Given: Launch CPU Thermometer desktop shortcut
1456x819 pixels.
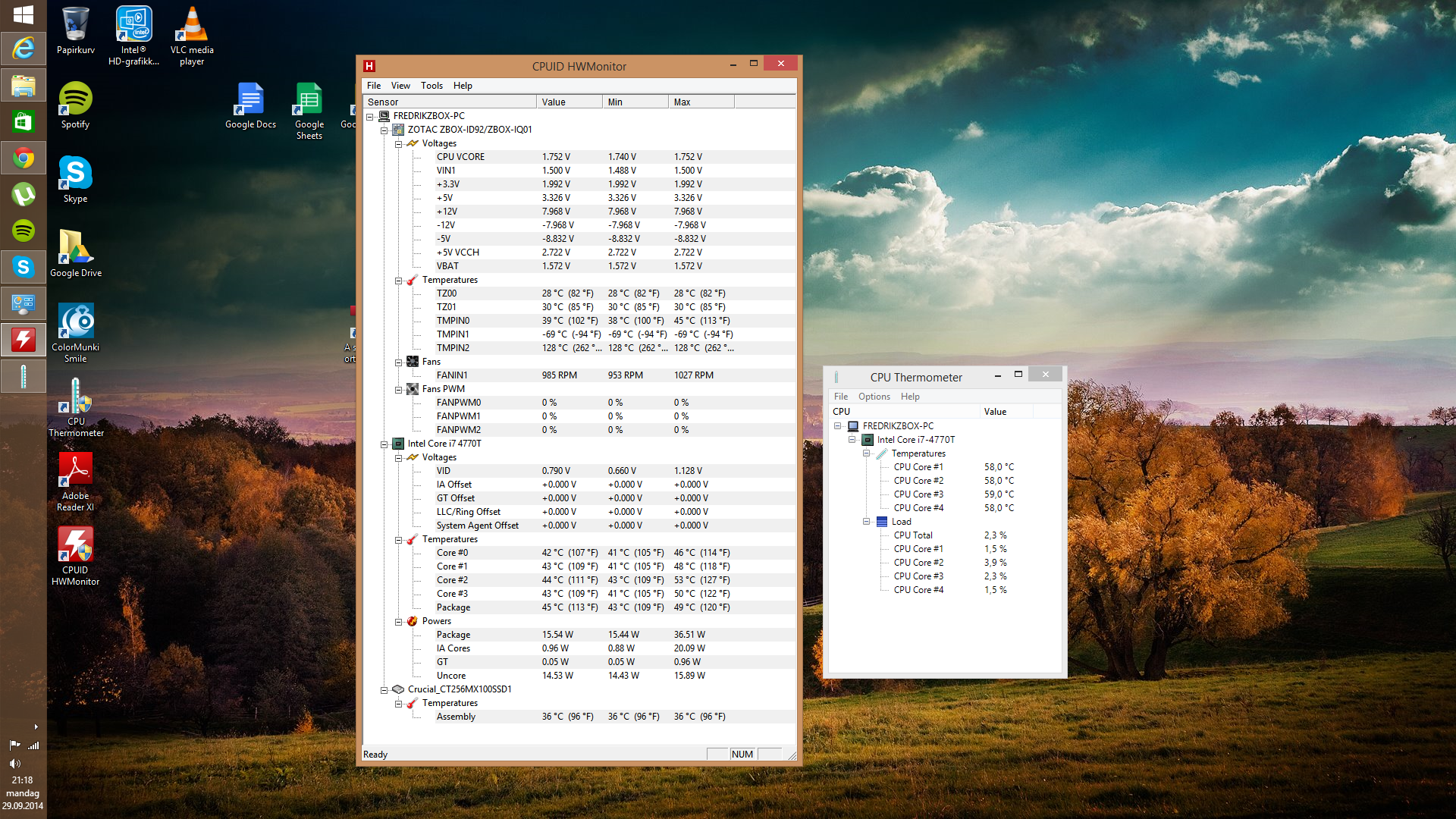Looking at the screenshot, I should (x=75, y=407).
